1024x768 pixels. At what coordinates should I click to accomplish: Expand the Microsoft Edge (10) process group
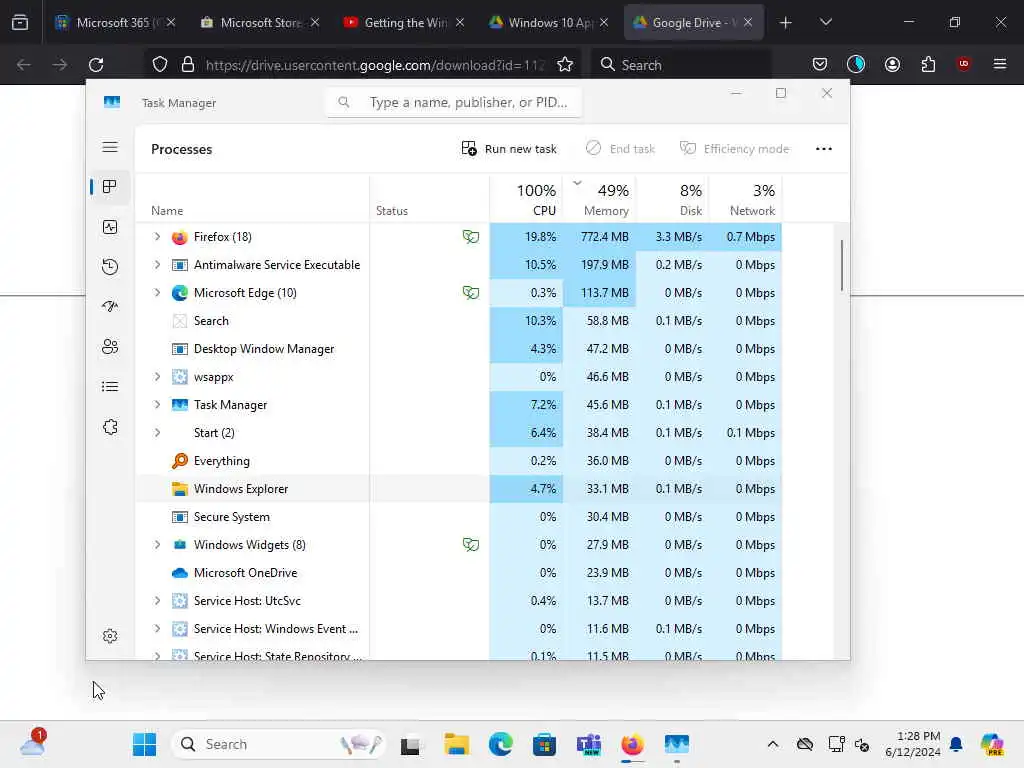(157, 293)
